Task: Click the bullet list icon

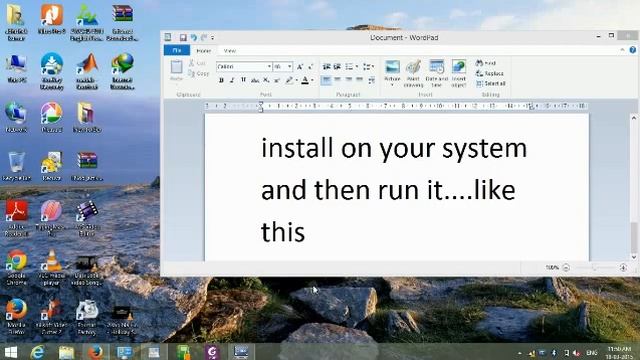Action: [349, 67]
